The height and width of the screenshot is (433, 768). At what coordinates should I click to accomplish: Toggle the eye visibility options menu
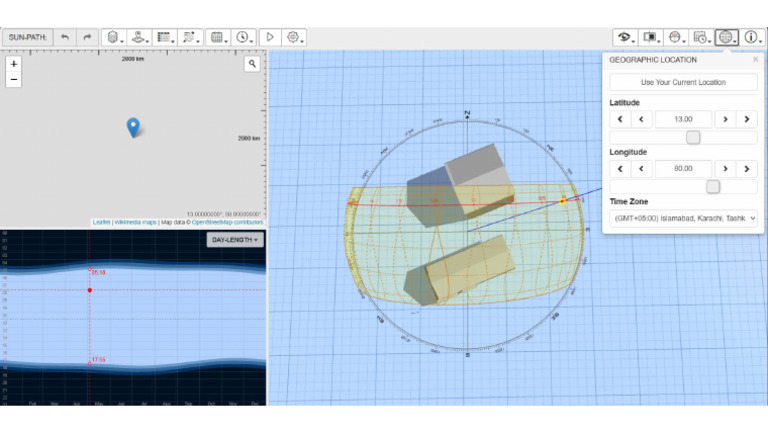pos(626,37)
